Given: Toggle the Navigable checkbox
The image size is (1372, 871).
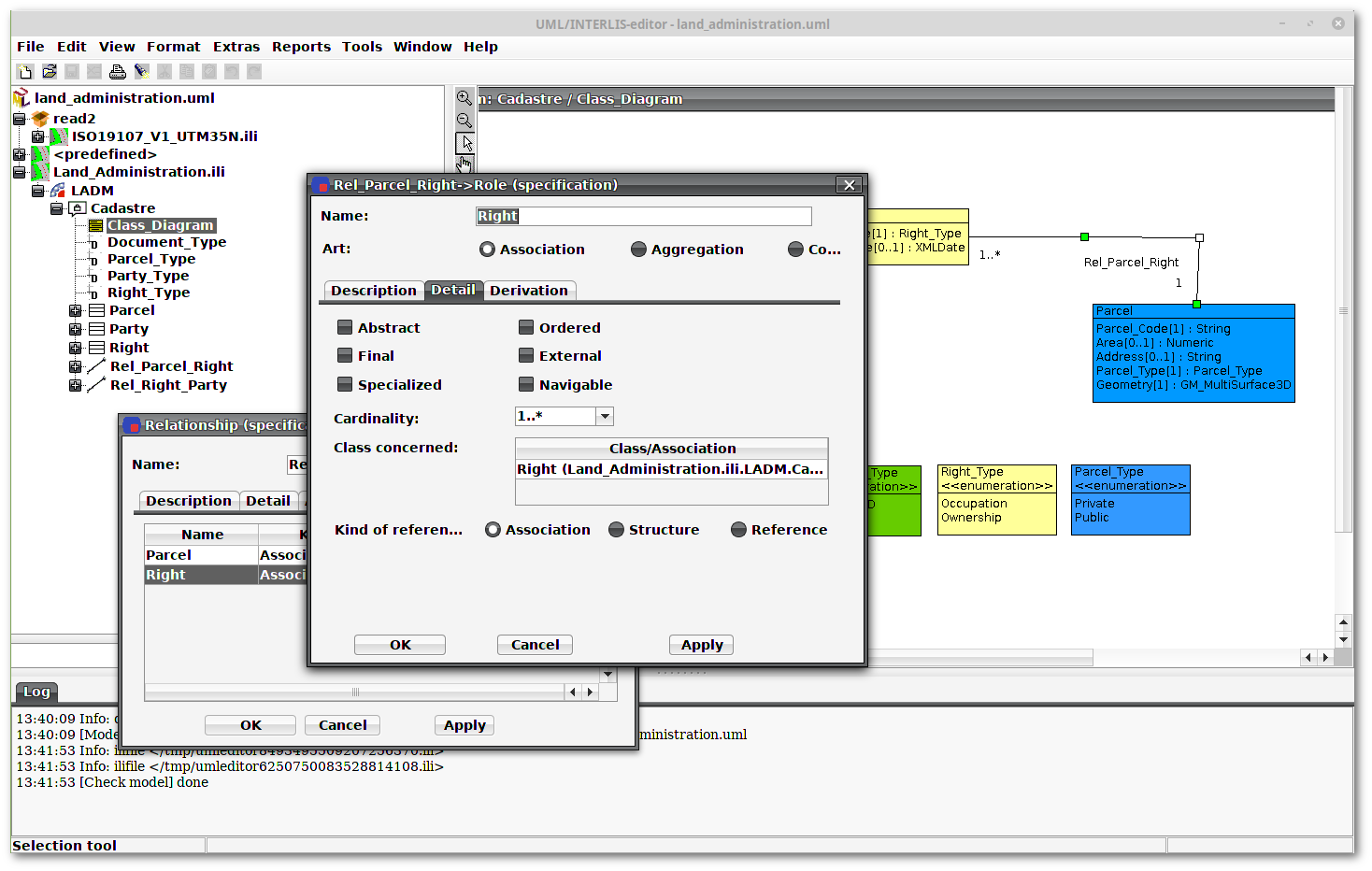Looking at the screenshot, I should click(526, 385).
